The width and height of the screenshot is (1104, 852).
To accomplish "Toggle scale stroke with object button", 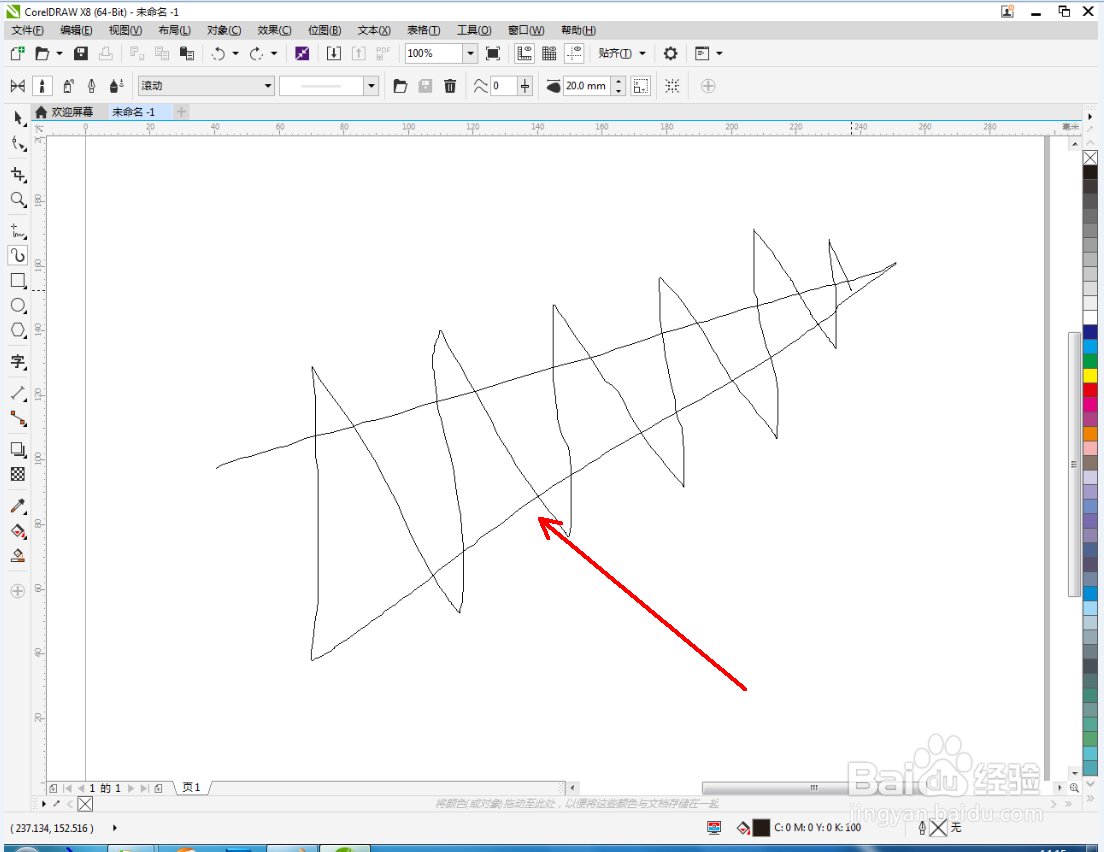I will (x=641, y=86).
